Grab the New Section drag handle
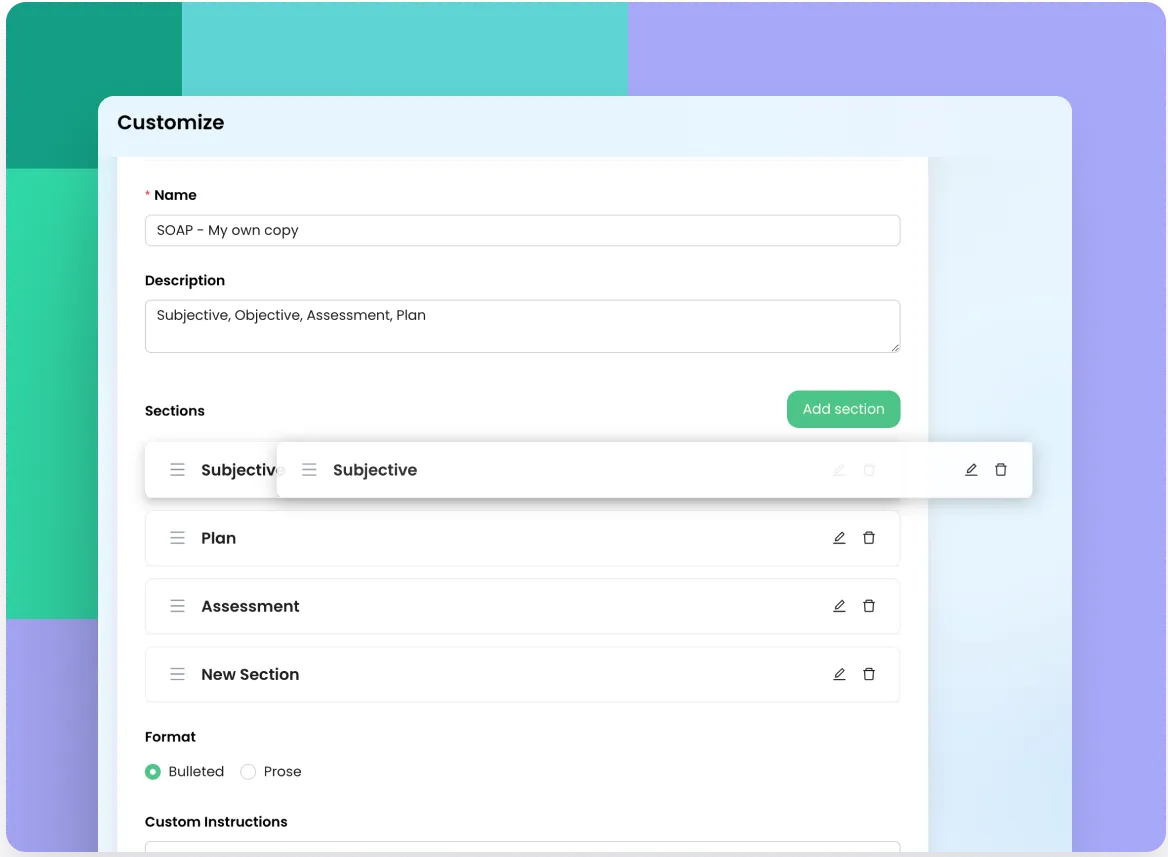Viewport: 1168px width, 857px height. tap(177, 674)
